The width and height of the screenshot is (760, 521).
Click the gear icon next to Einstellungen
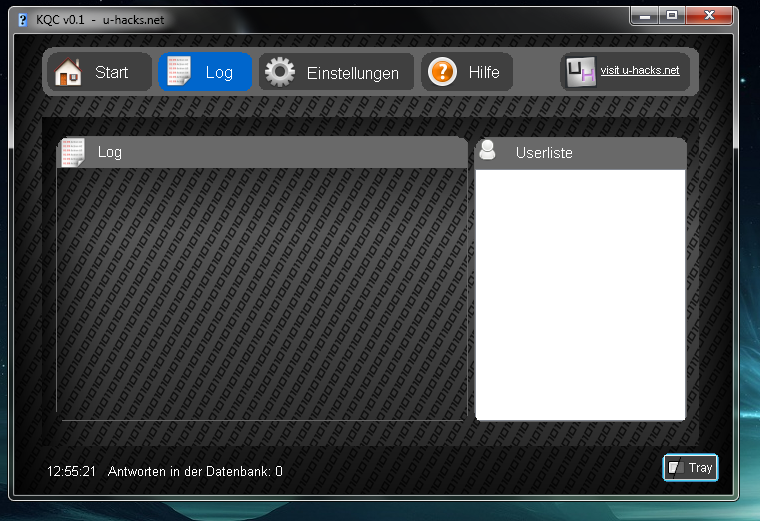click(280, 72)
